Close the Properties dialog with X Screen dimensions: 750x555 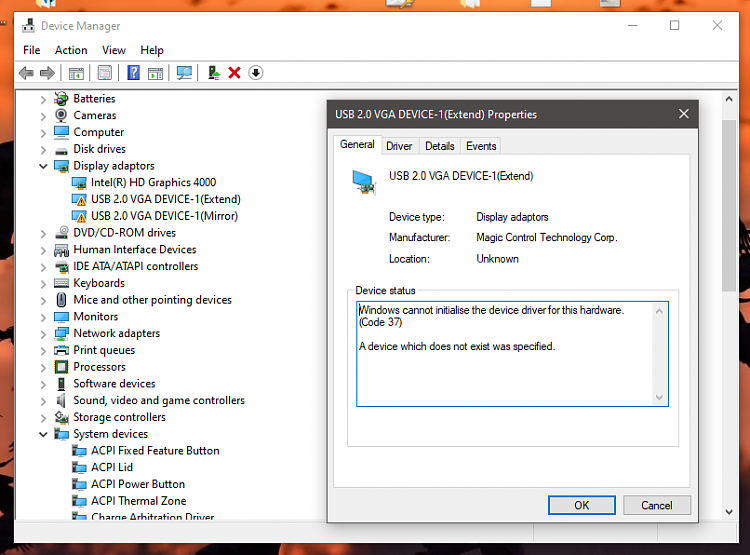pyautogui.click(x=684, y=114)
